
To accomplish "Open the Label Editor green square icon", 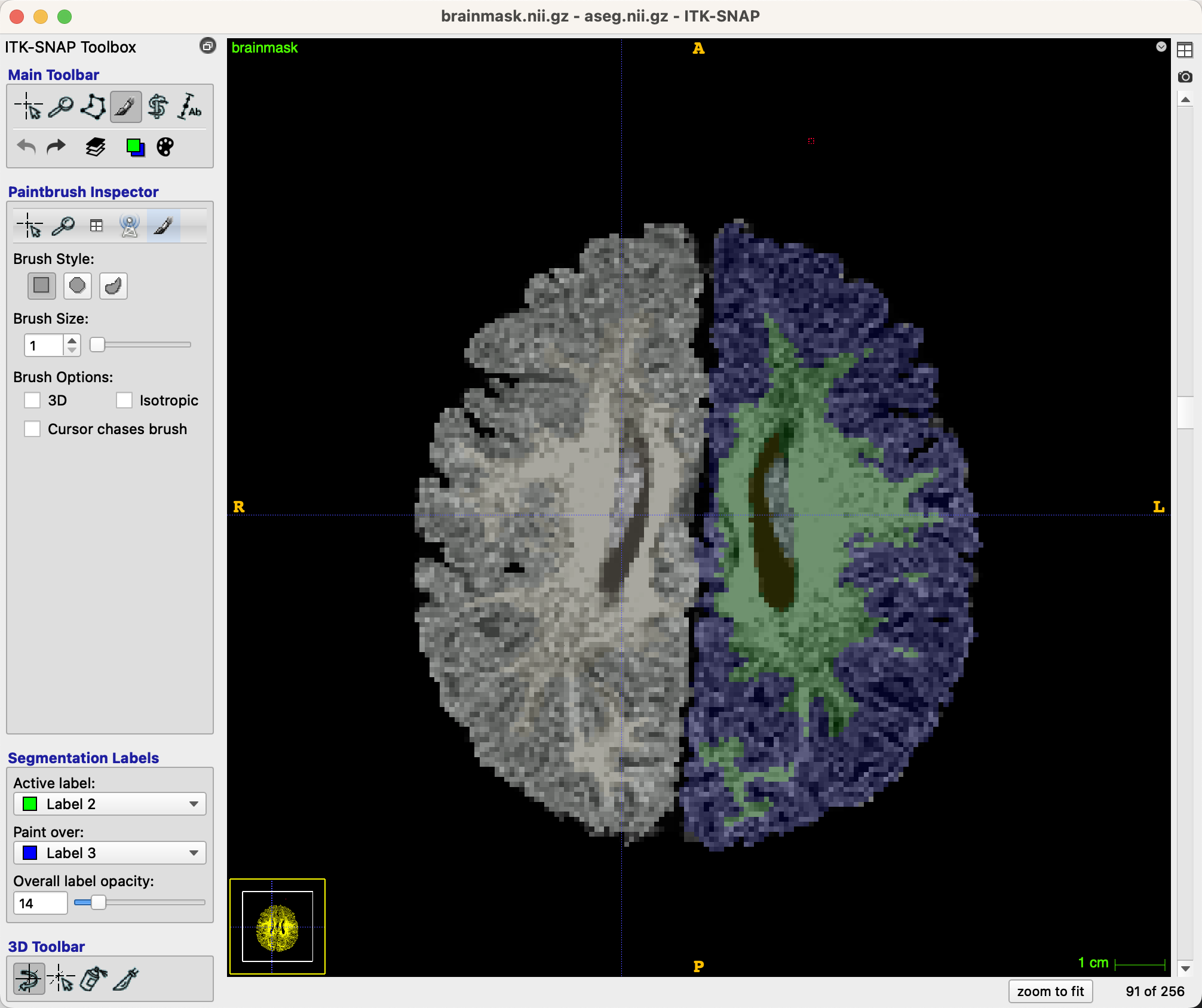I will coord(135,147).
